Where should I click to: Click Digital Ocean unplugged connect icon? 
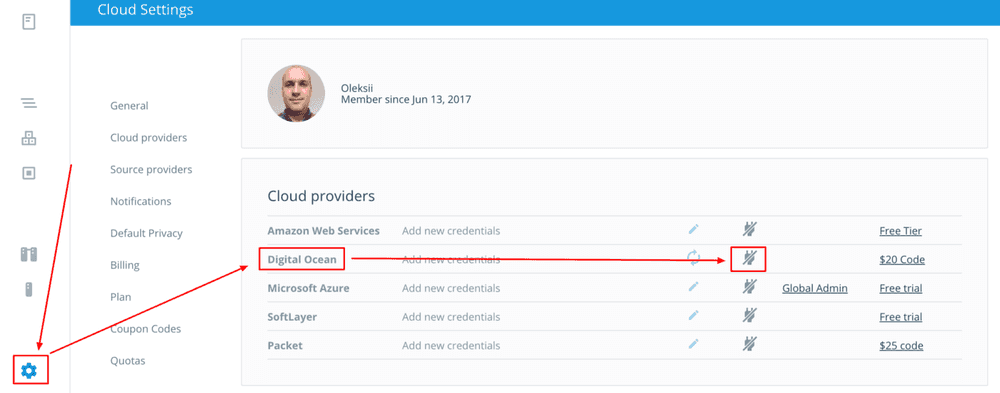coord(749,258)
